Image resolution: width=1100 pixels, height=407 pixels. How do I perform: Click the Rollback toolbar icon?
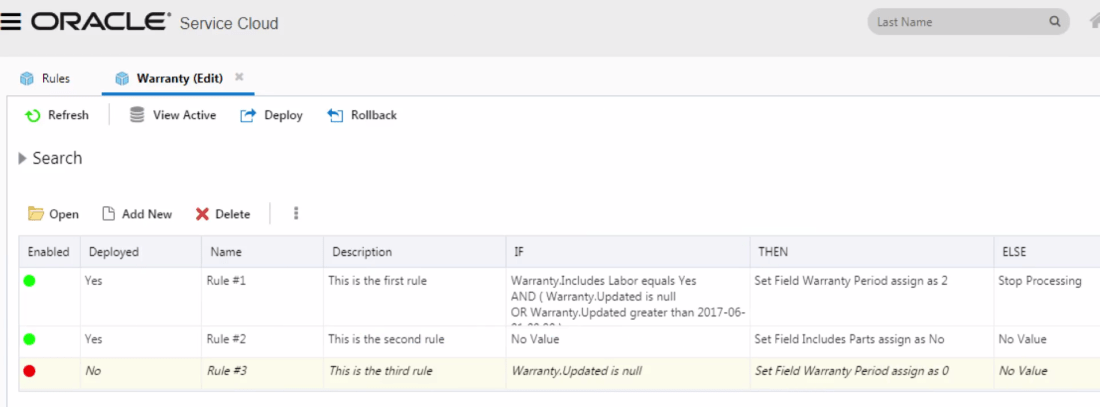[x=335, y=116]
